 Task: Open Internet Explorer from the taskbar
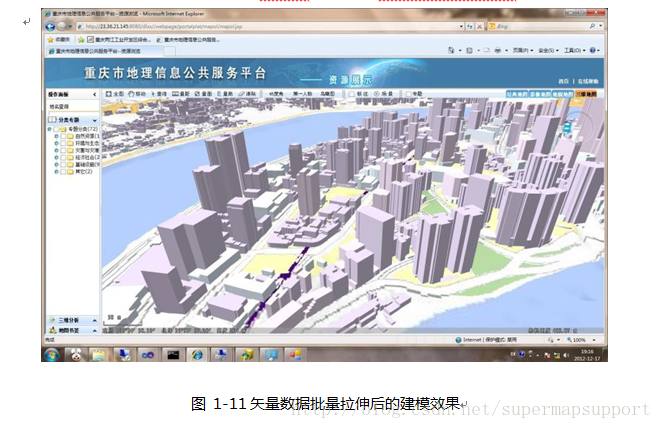(198, 354)
